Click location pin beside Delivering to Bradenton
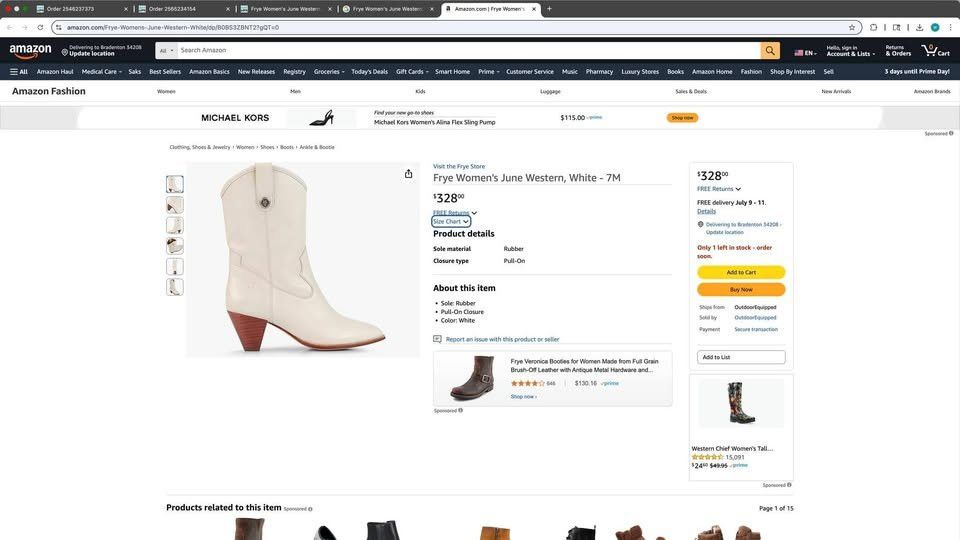The height and width of the screenshot is (540, 960). (700, 224)
